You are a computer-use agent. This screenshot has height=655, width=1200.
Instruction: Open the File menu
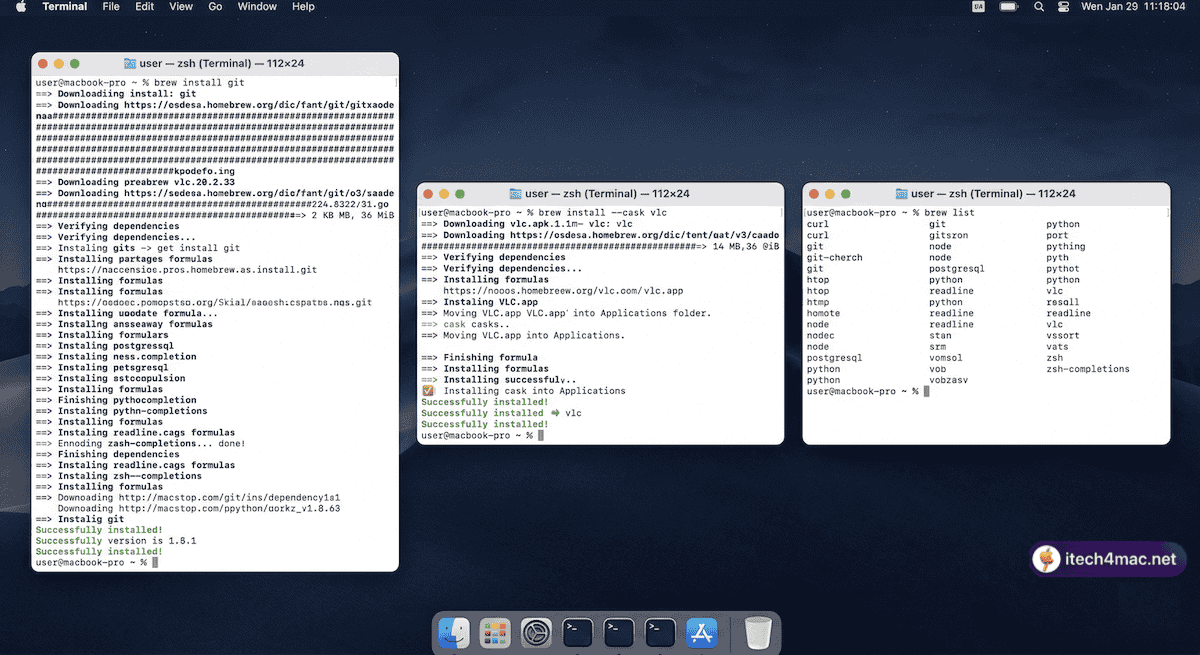[x=111, y=7]
